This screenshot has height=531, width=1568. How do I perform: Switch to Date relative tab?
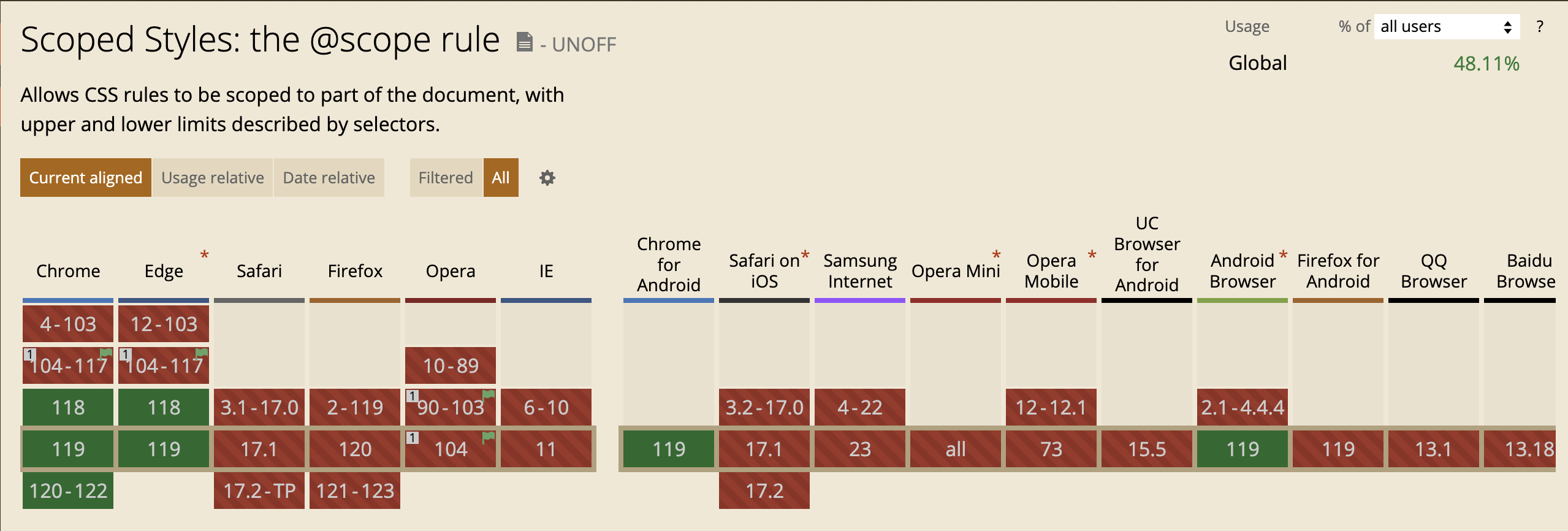(x=329, y=178)
